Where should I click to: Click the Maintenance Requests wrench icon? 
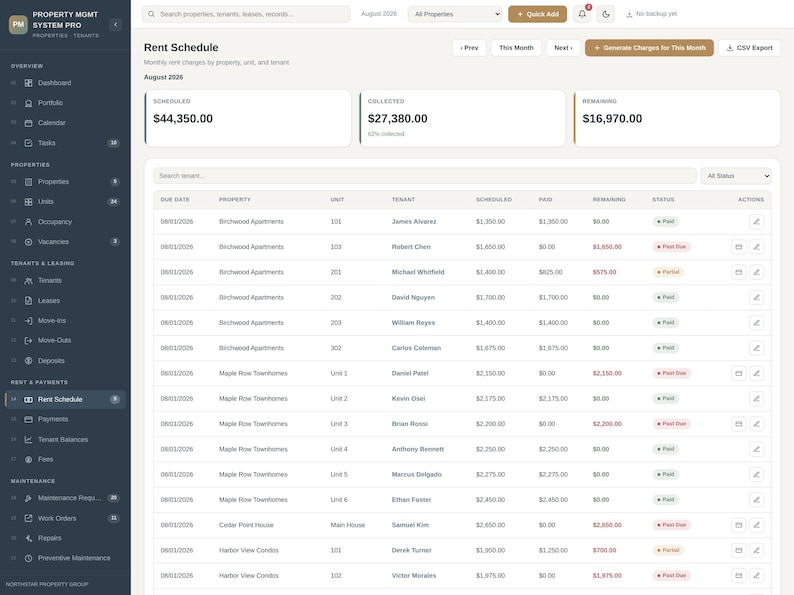click(28, 498)
